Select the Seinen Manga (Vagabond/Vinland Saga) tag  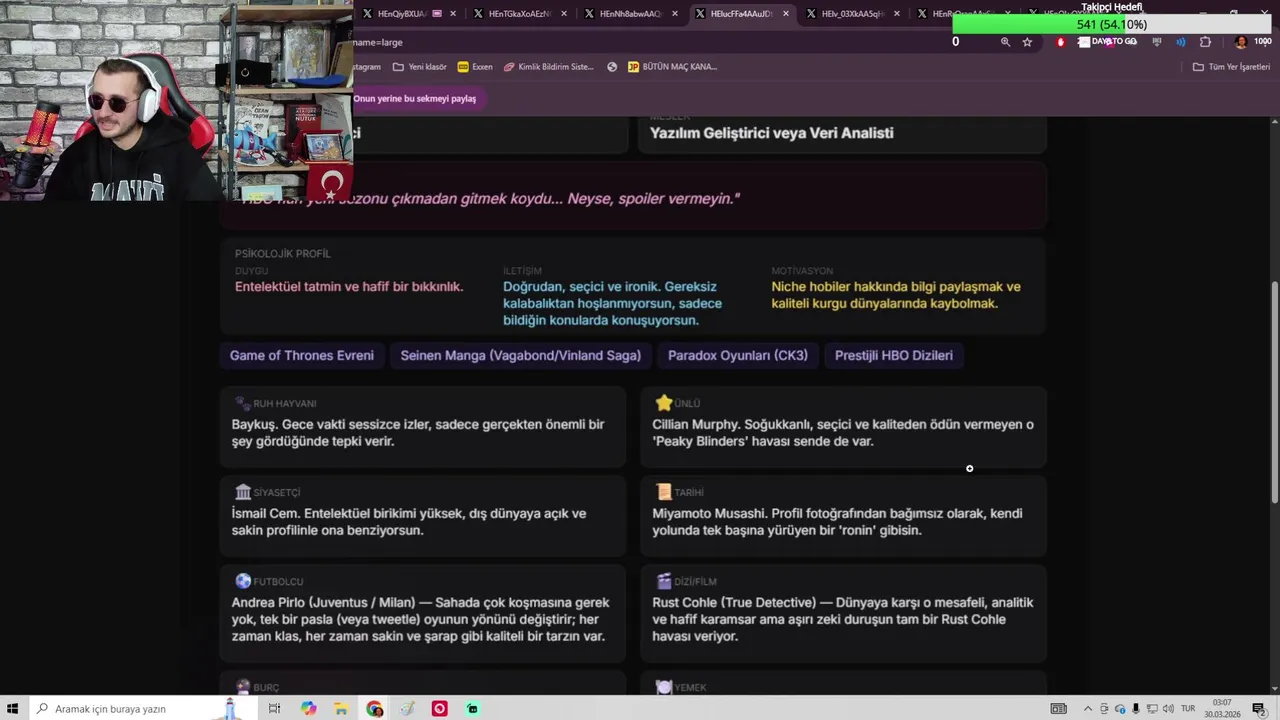coord(520,355)
